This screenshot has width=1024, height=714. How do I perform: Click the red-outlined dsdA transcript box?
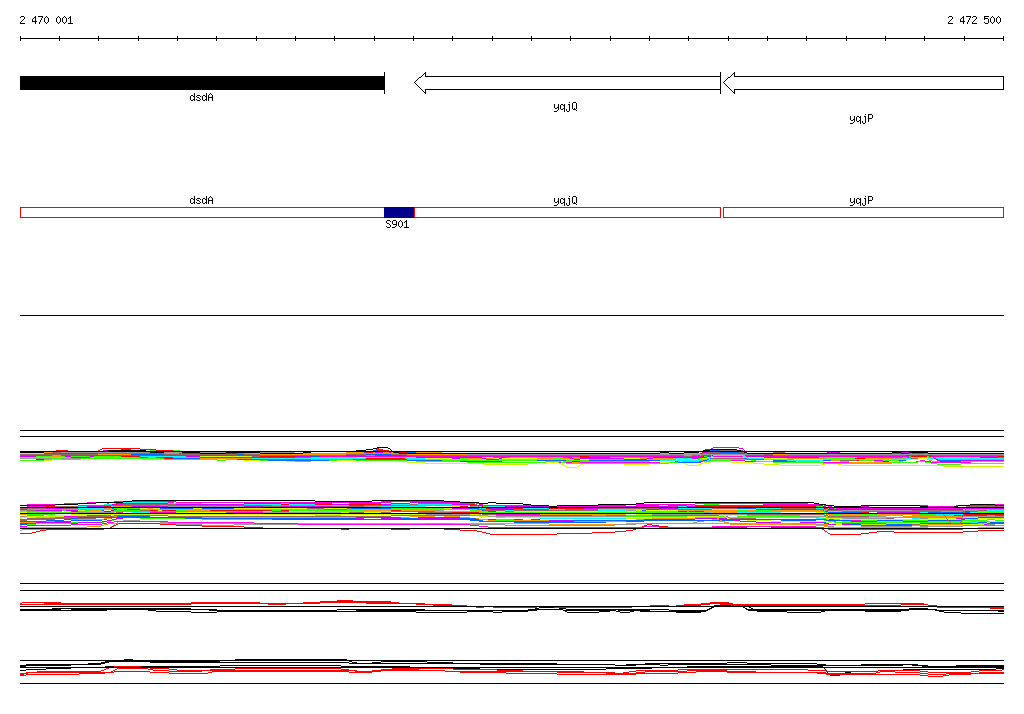click(202, 212)
